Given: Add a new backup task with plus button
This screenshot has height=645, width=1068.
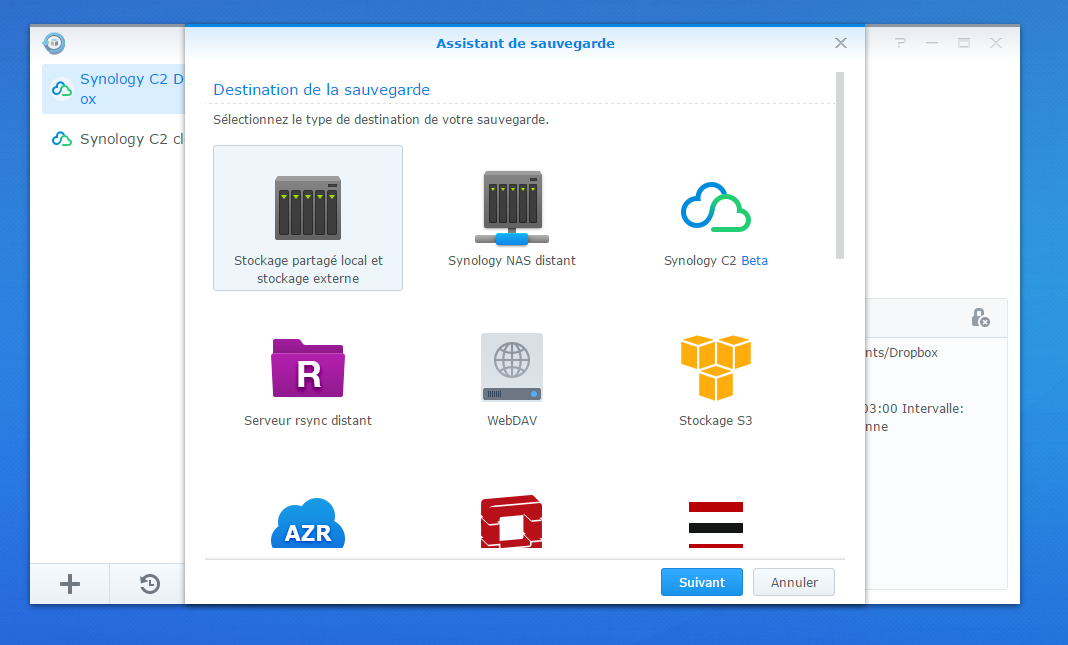Looking at the screenshot, I should point(70,584).
